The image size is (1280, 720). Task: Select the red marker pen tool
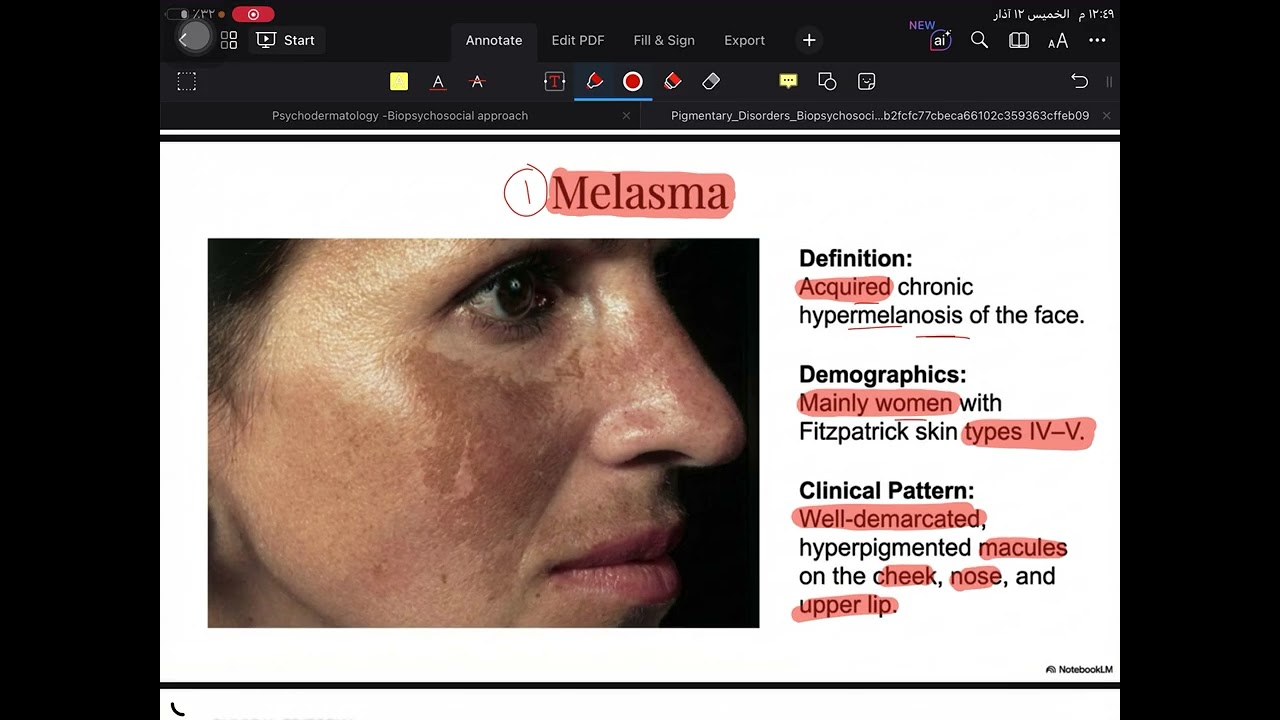pyautogui.click(x=594, y=81)
